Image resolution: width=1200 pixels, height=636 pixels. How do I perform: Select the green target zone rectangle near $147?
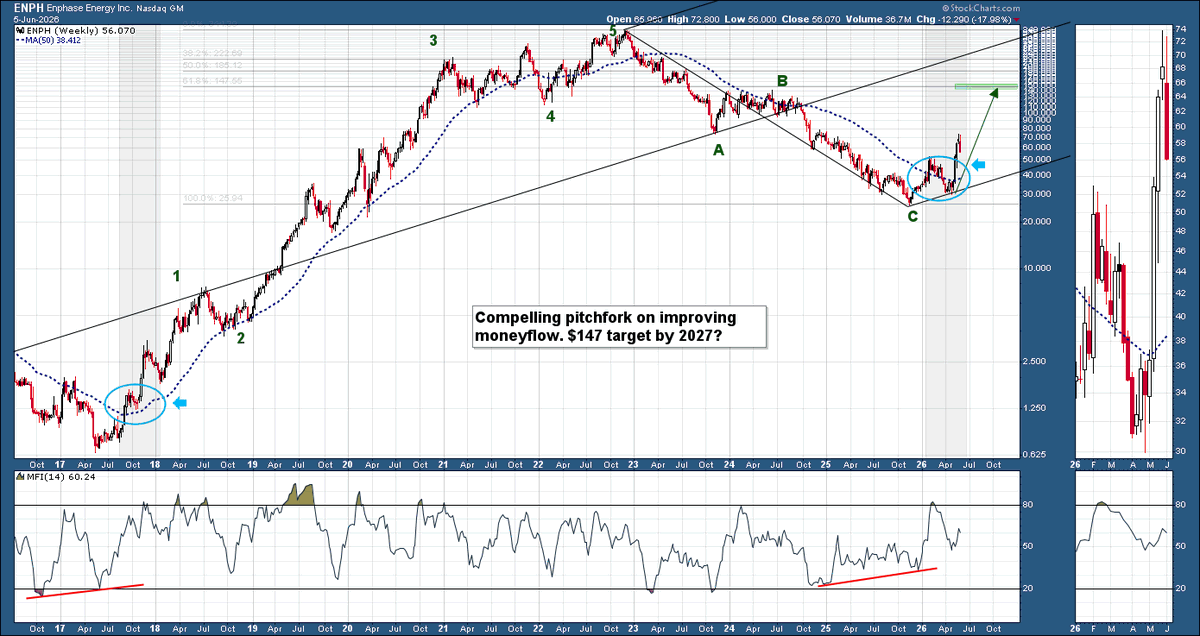[x=986, y=86]
